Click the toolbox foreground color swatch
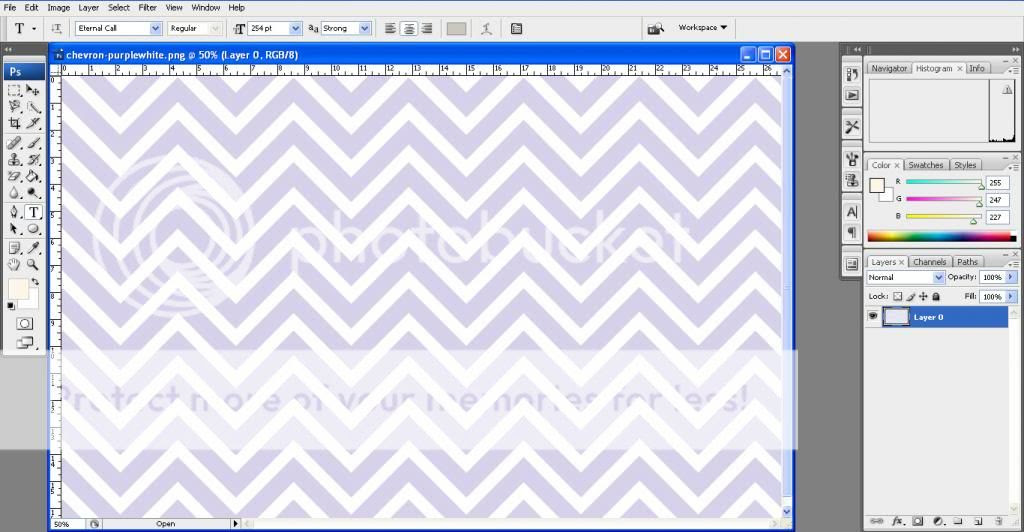1024x532 pixels. coord(17,289)
